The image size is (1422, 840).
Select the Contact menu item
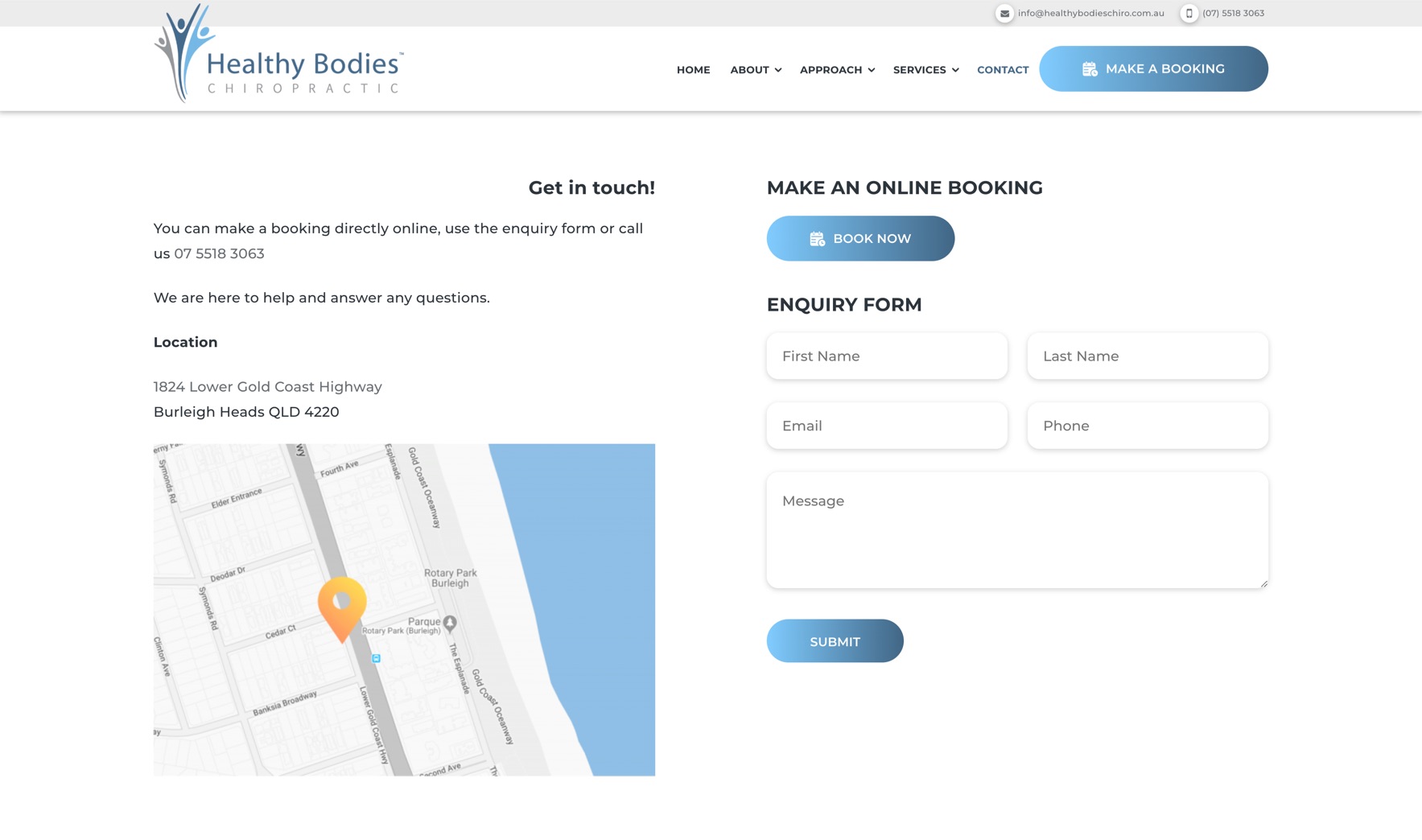[x=1003, y=70]
